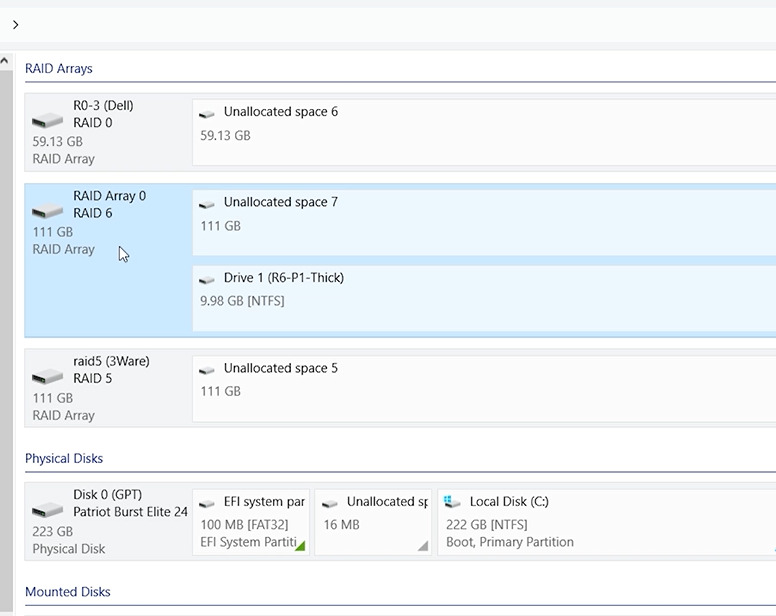Click the 'EFI system par' partition name

(x=264, y=502)
